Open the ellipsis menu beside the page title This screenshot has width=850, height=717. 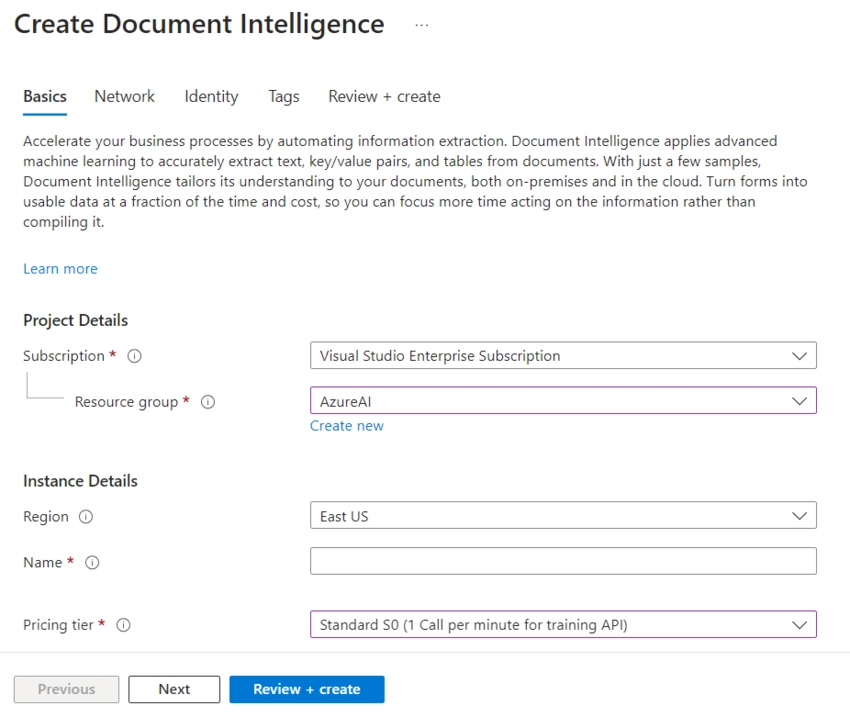[x=422, y=25]
